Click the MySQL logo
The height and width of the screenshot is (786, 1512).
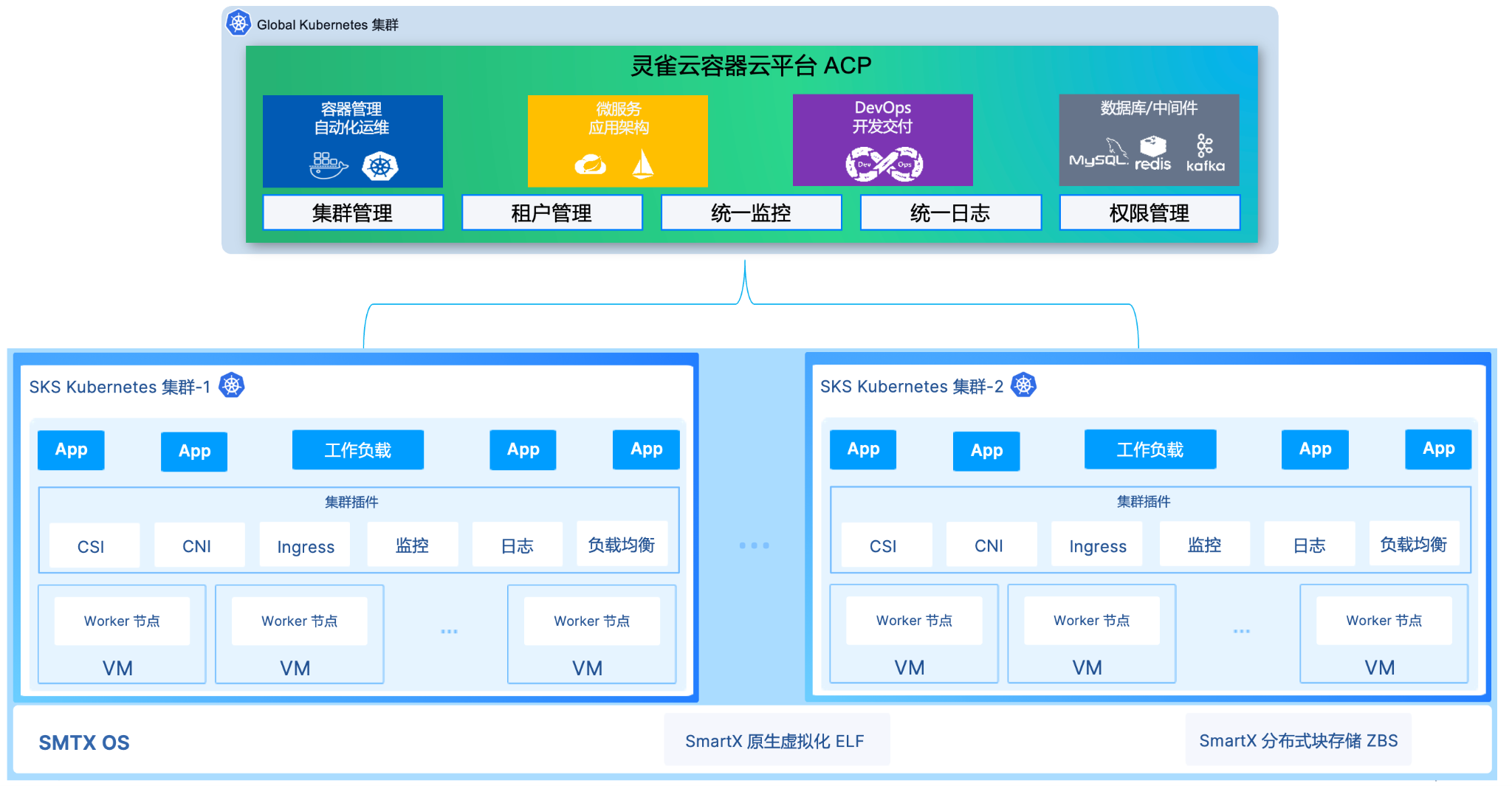tap(1099, 153)
